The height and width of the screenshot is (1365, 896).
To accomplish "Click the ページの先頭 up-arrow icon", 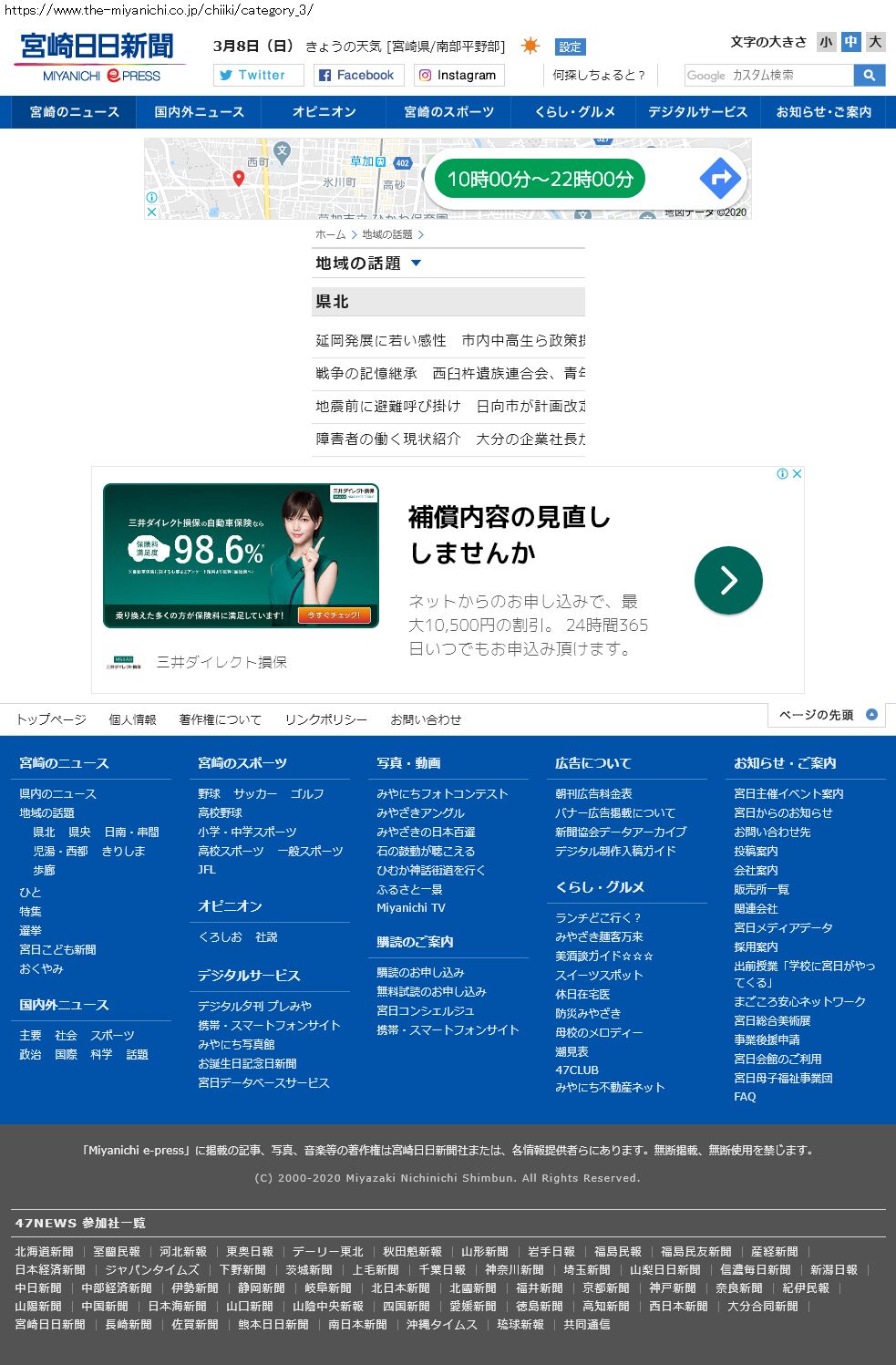I will (871, 715).
